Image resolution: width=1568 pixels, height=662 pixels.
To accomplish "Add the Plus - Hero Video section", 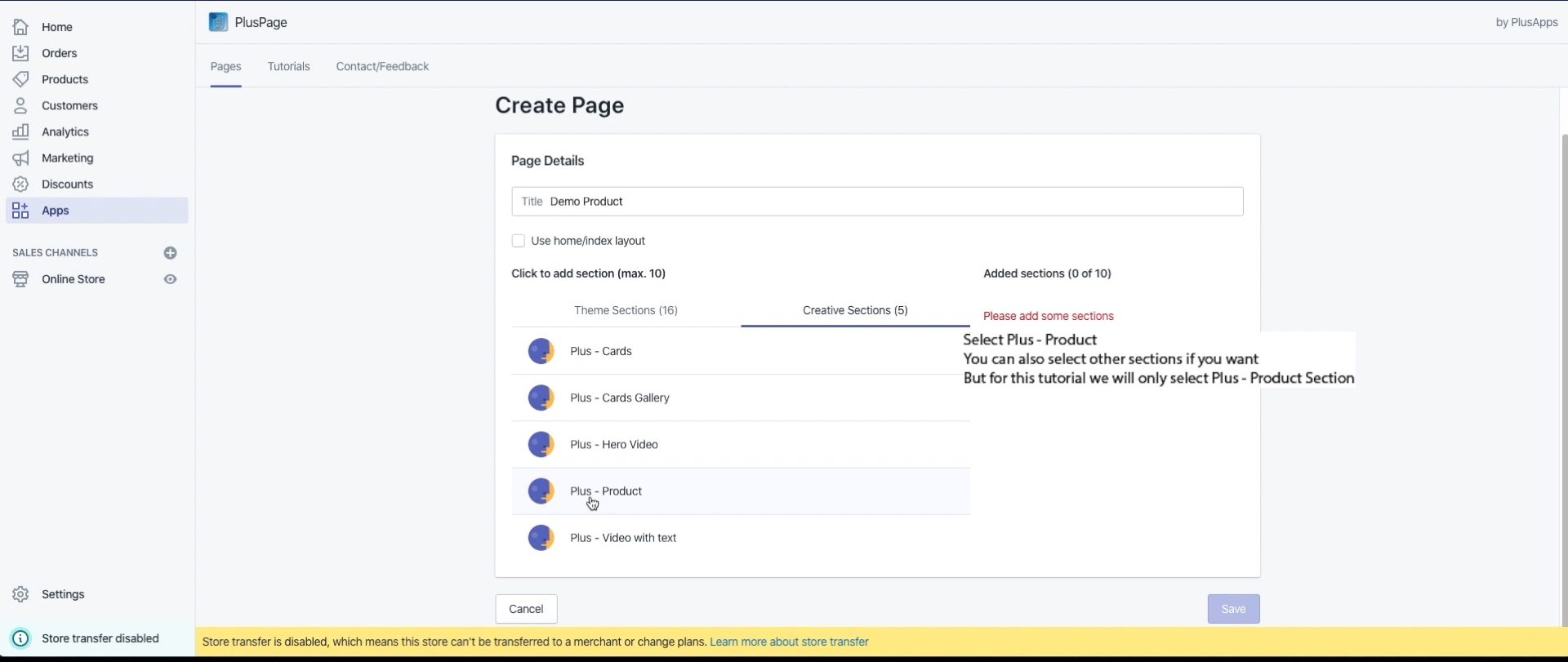I will click(x=741, y=444).
